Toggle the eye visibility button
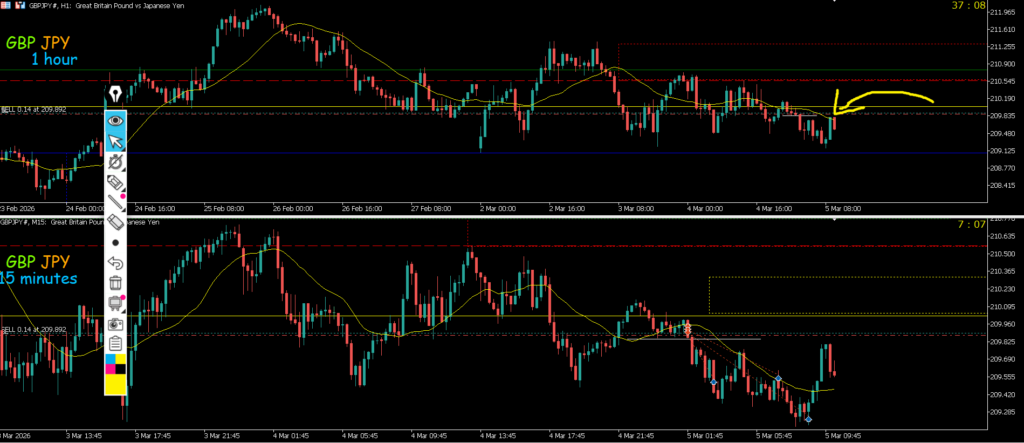The height and width of the screenshot is (443, 1024). point(116,119)
